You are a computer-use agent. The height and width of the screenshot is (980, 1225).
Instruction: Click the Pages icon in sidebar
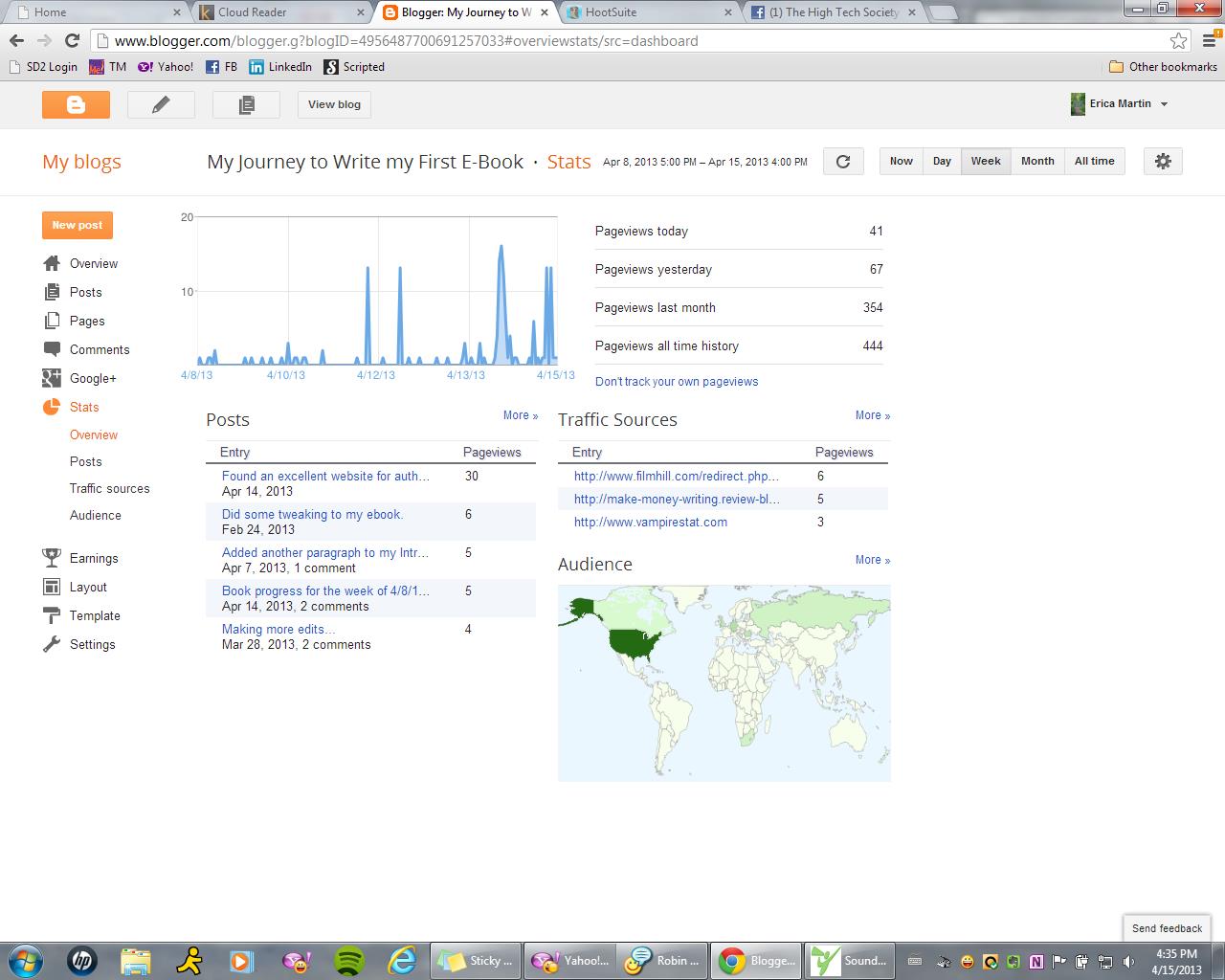coord(52,321)
